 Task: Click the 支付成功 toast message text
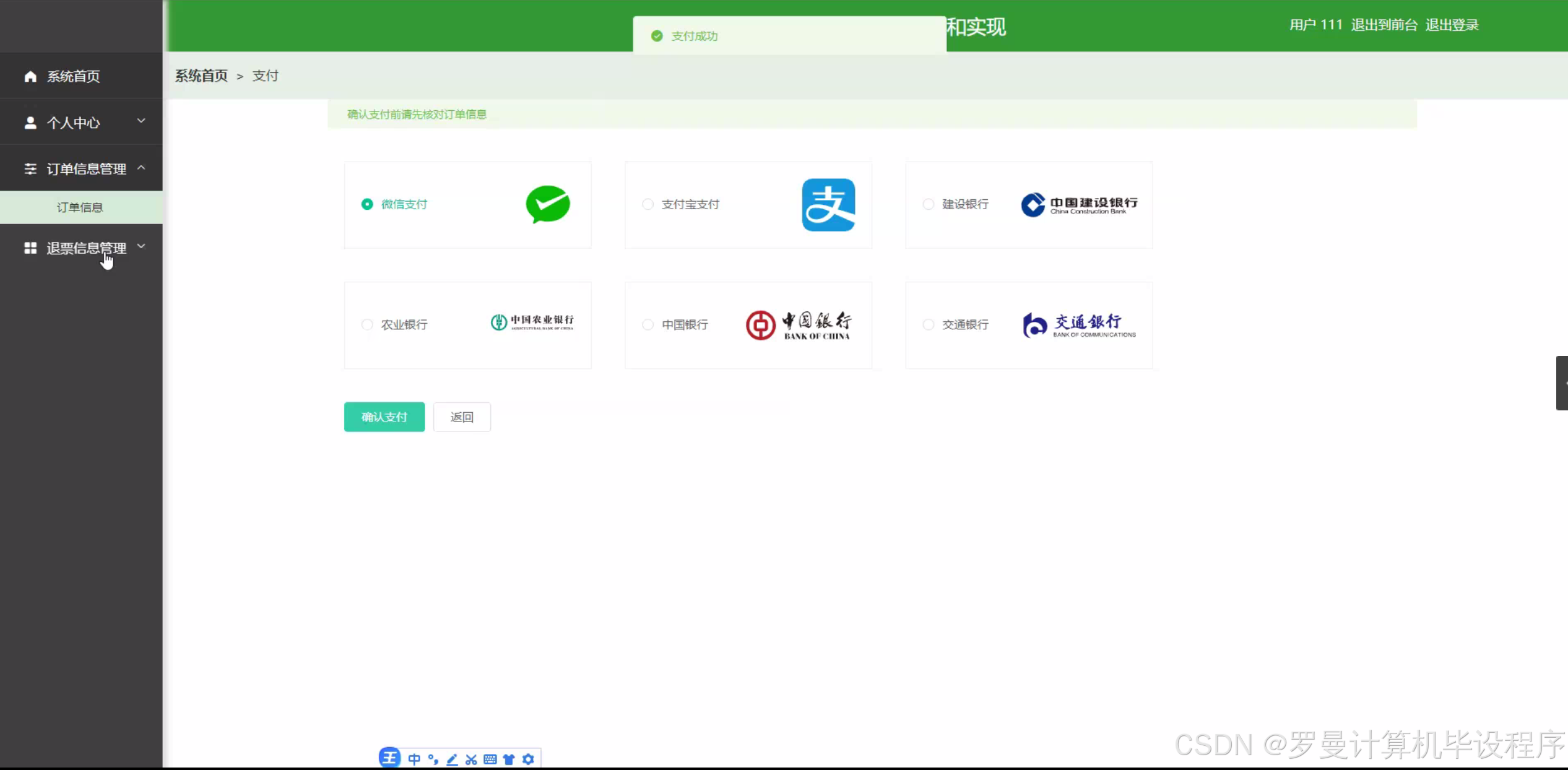[x=695, y=36]
